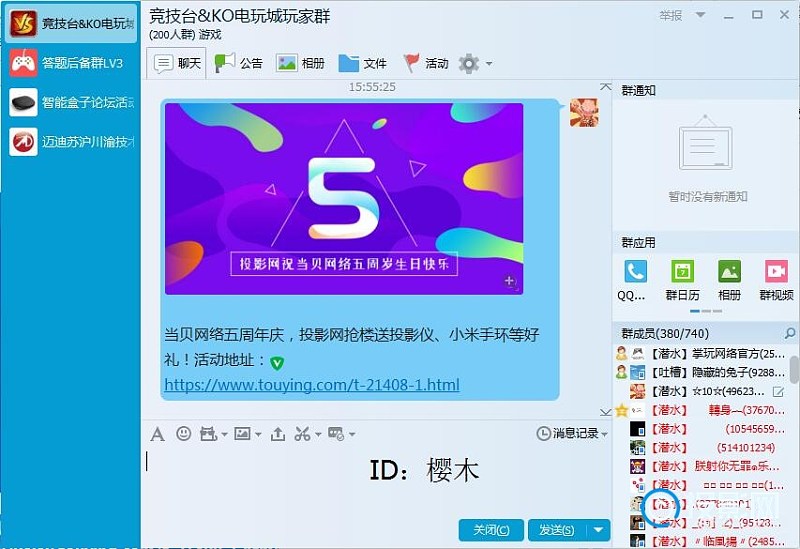
Task: Expand the send button options arrow
Action: point(598,530)
